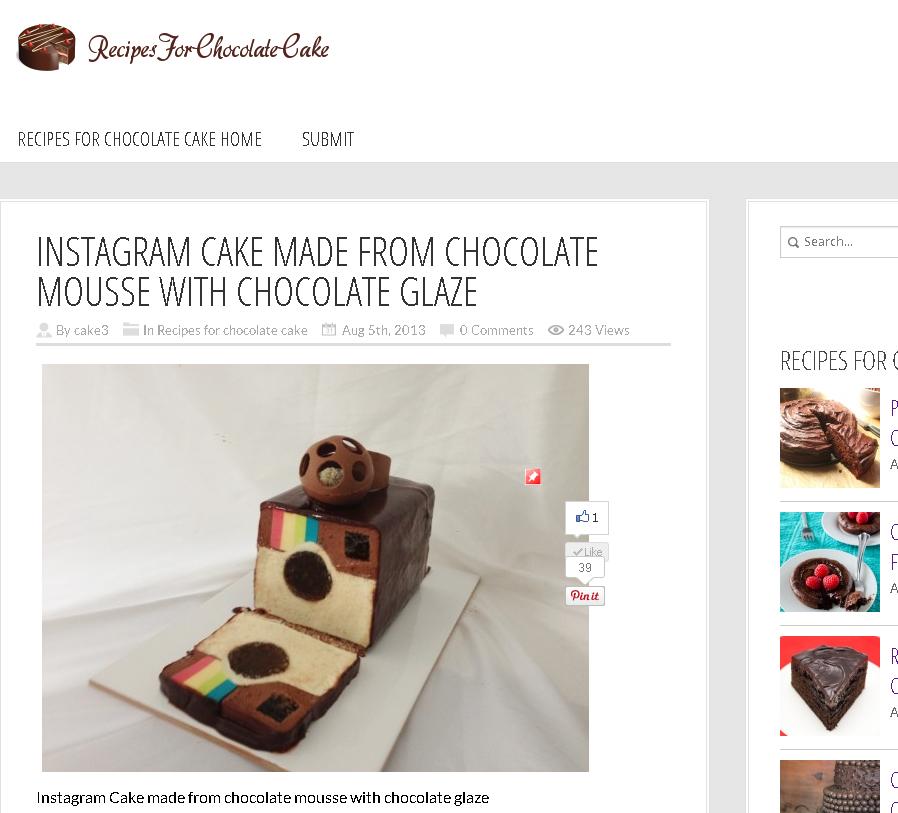Viewport: 898px width, 813px height.
Task: Click the calendar date icon
Action: [x=329, y=330]
